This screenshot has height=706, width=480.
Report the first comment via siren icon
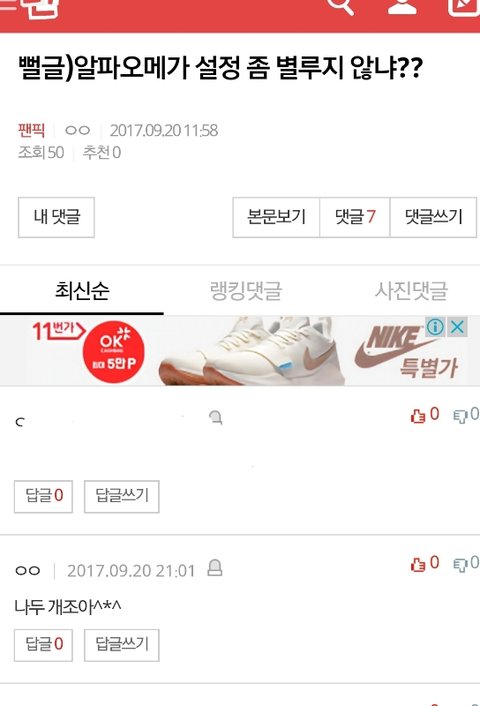point(216,418)
